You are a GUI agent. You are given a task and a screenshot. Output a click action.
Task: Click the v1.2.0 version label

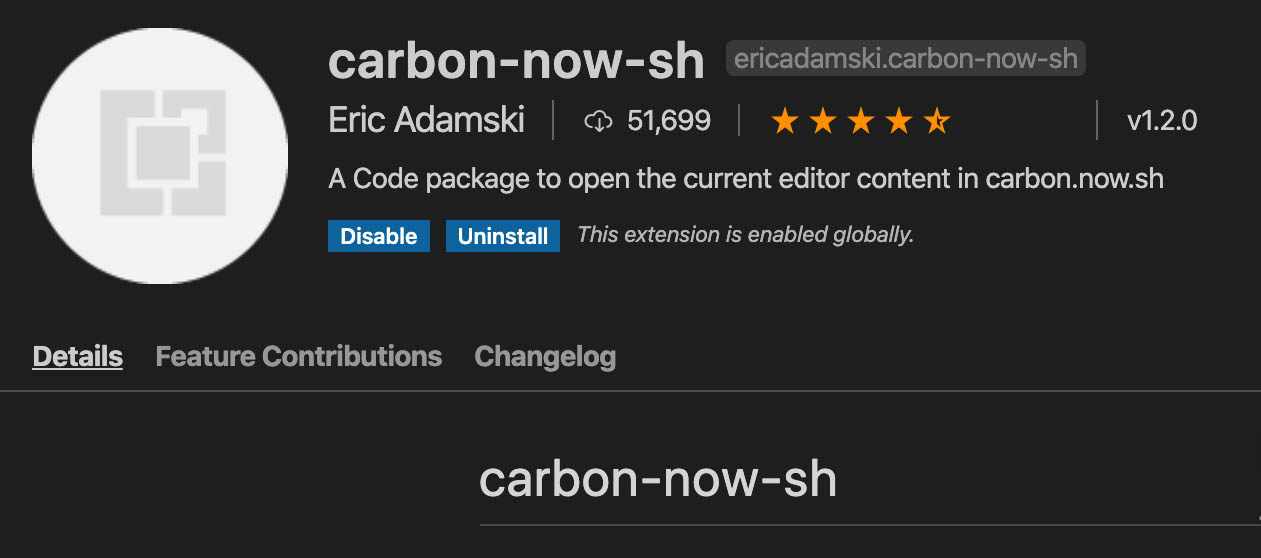tap(1161, 122)
